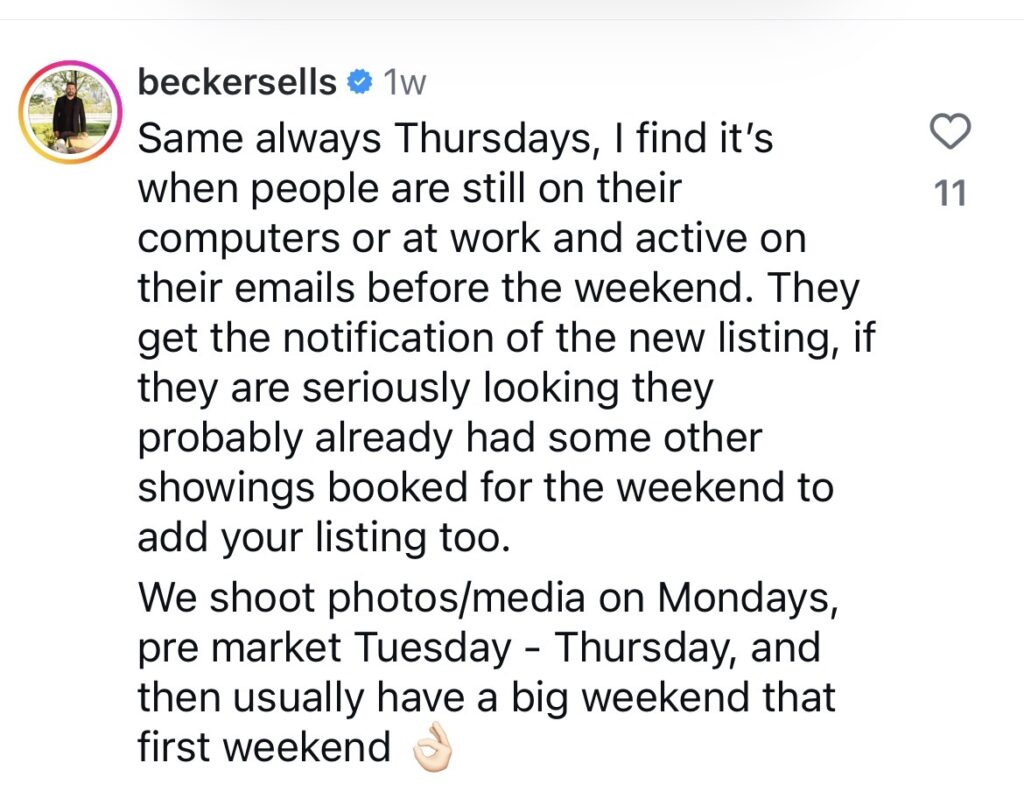Open the beckersells username link
1024x791 pixels.
(237, 82)
